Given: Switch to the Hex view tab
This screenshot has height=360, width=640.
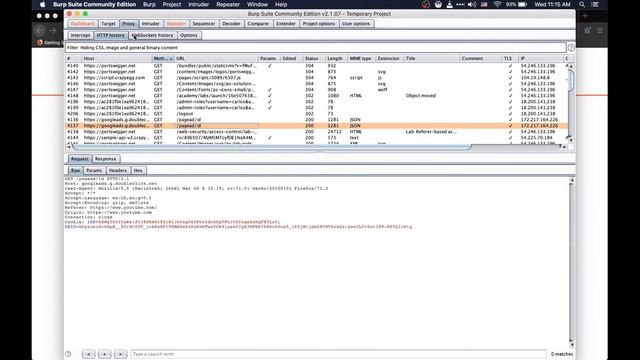Looking at the screenshot, I should tap(138, 170).
